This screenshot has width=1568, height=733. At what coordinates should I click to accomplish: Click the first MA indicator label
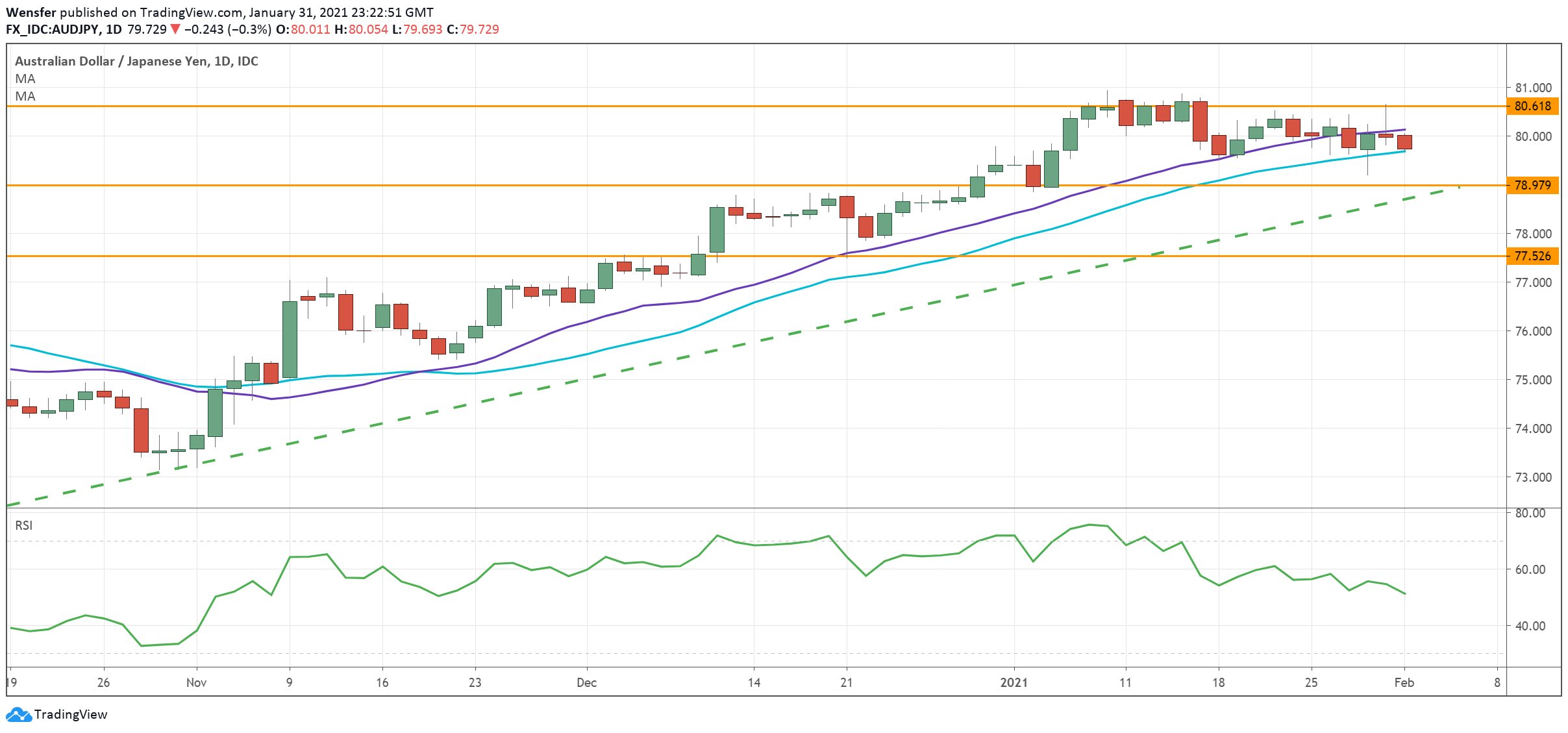click(25, 79)
